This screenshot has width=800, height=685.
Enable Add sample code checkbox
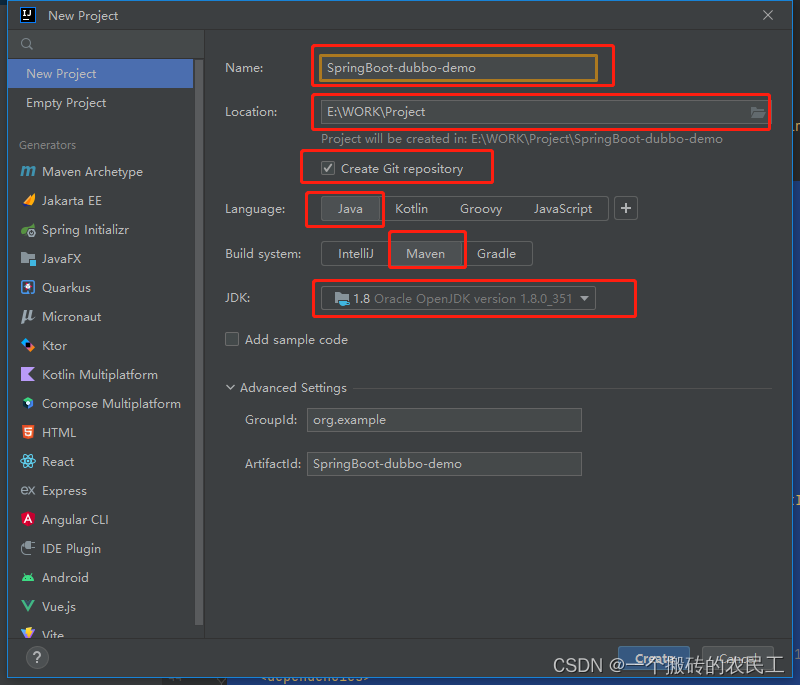pyautogui.click(x=232, y=339)
